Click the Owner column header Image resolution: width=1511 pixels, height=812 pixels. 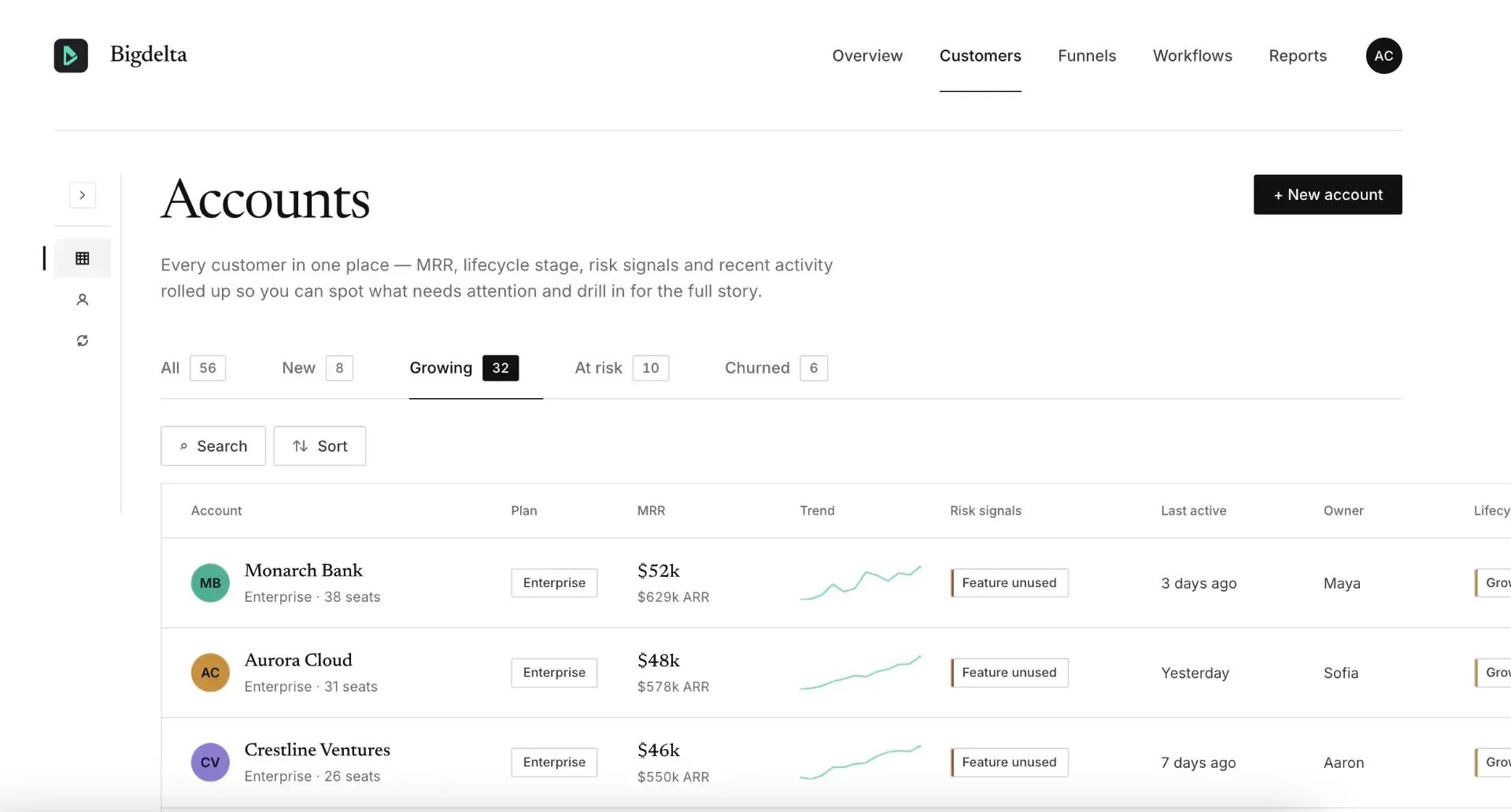coord(1343,511)
